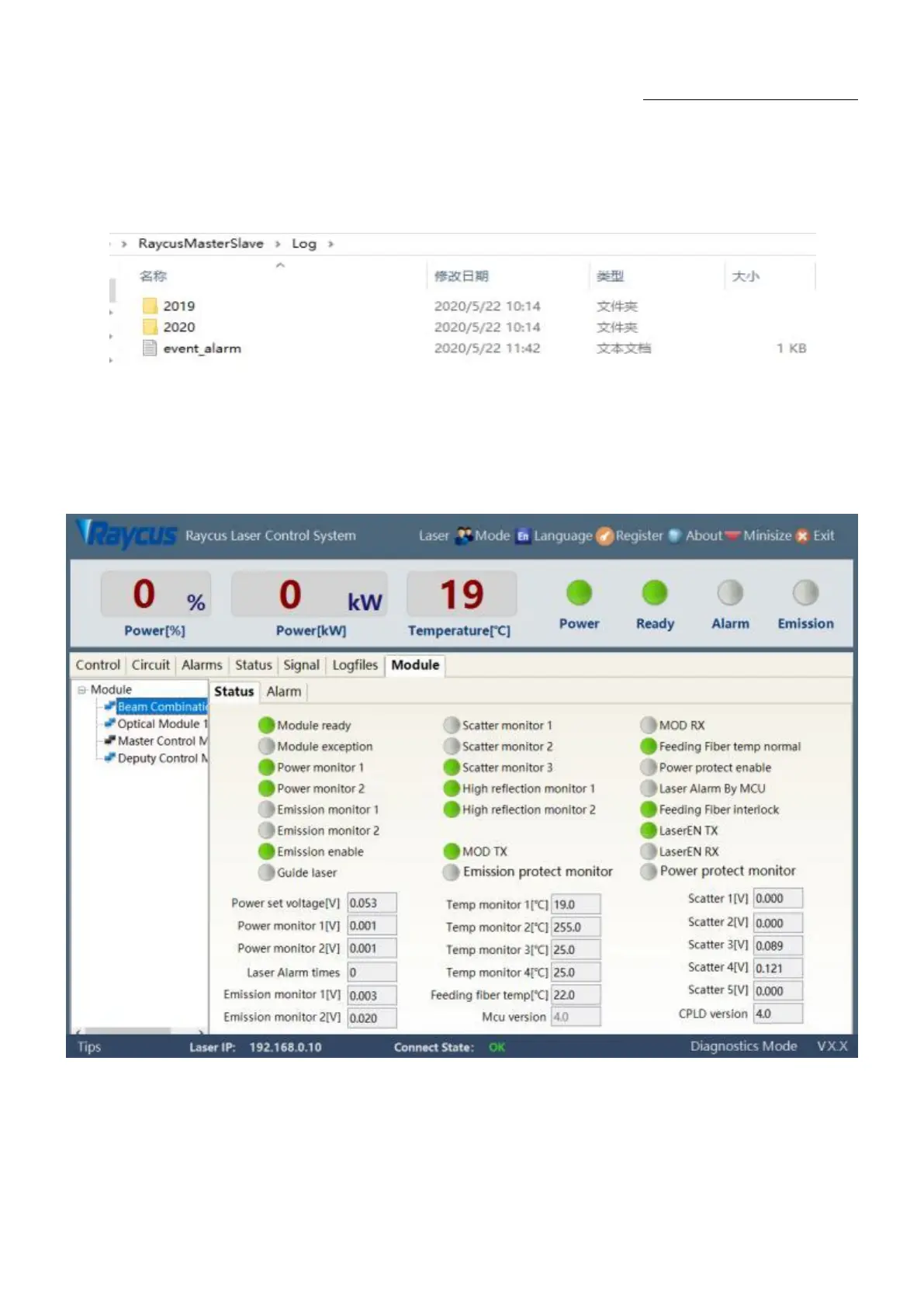This screenshot has height=1307, width=924.
Task: Click the MOD TX indicator
Action: point(452,851)
